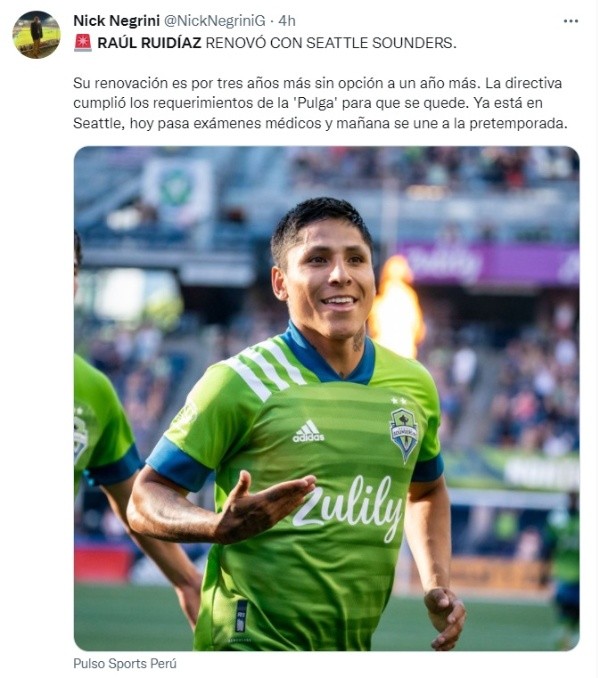Open the Pulso Sports Perú caption
Screen dimensions: 600x678
click(x=124, y=663)
